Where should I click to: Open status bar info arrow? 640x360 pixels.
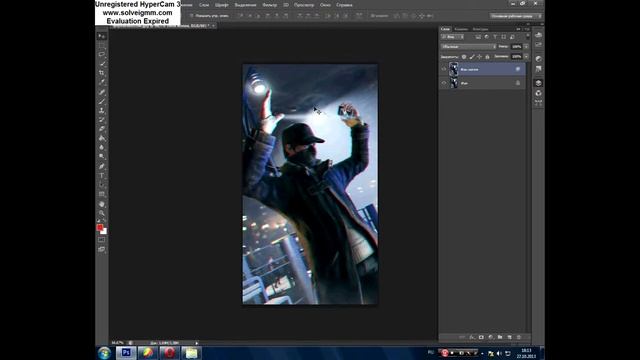click(196, 343)
